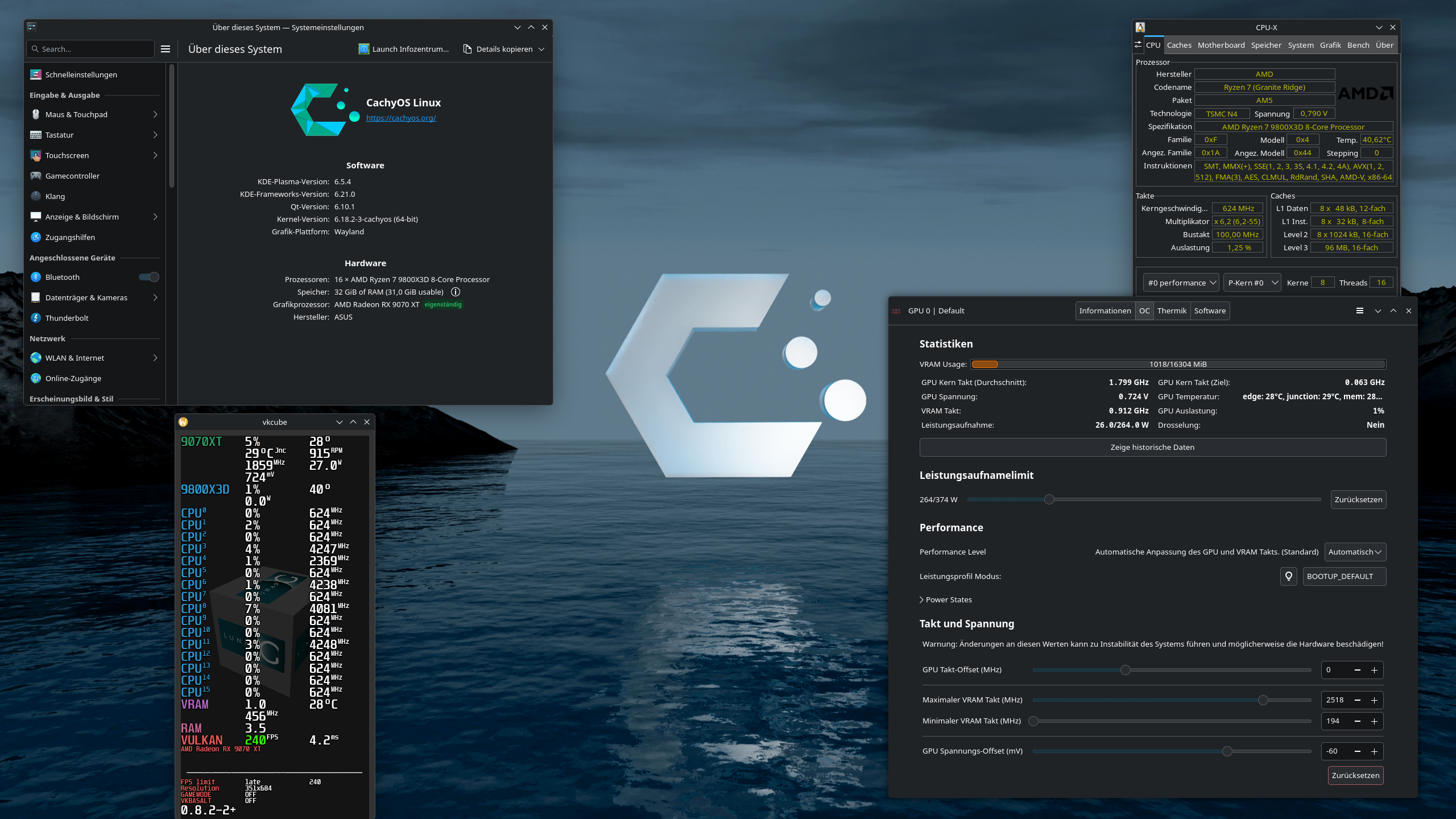
Task: Click the Leistungsaufnamelimit slider handle
Action: click(1049, 499)
